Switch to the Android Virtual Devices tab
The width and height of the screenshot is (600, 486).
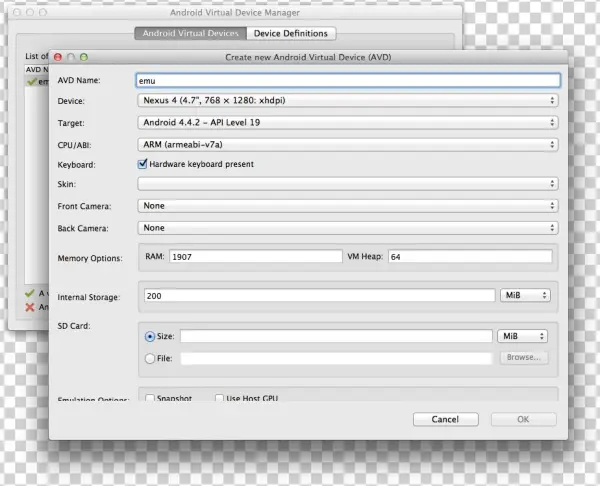pyautogui.click(x=190, y=33)
